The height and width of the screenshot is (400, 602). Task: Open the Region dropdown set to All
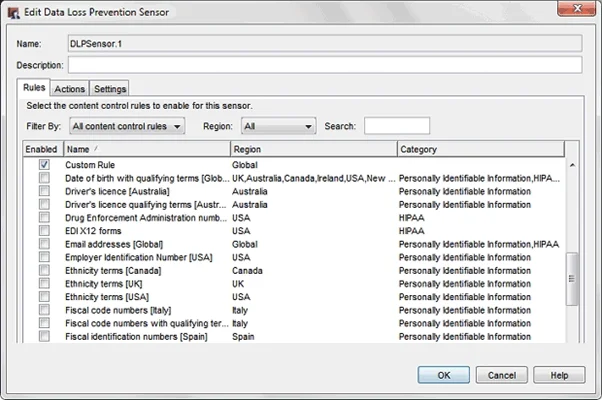click(278, 126)
